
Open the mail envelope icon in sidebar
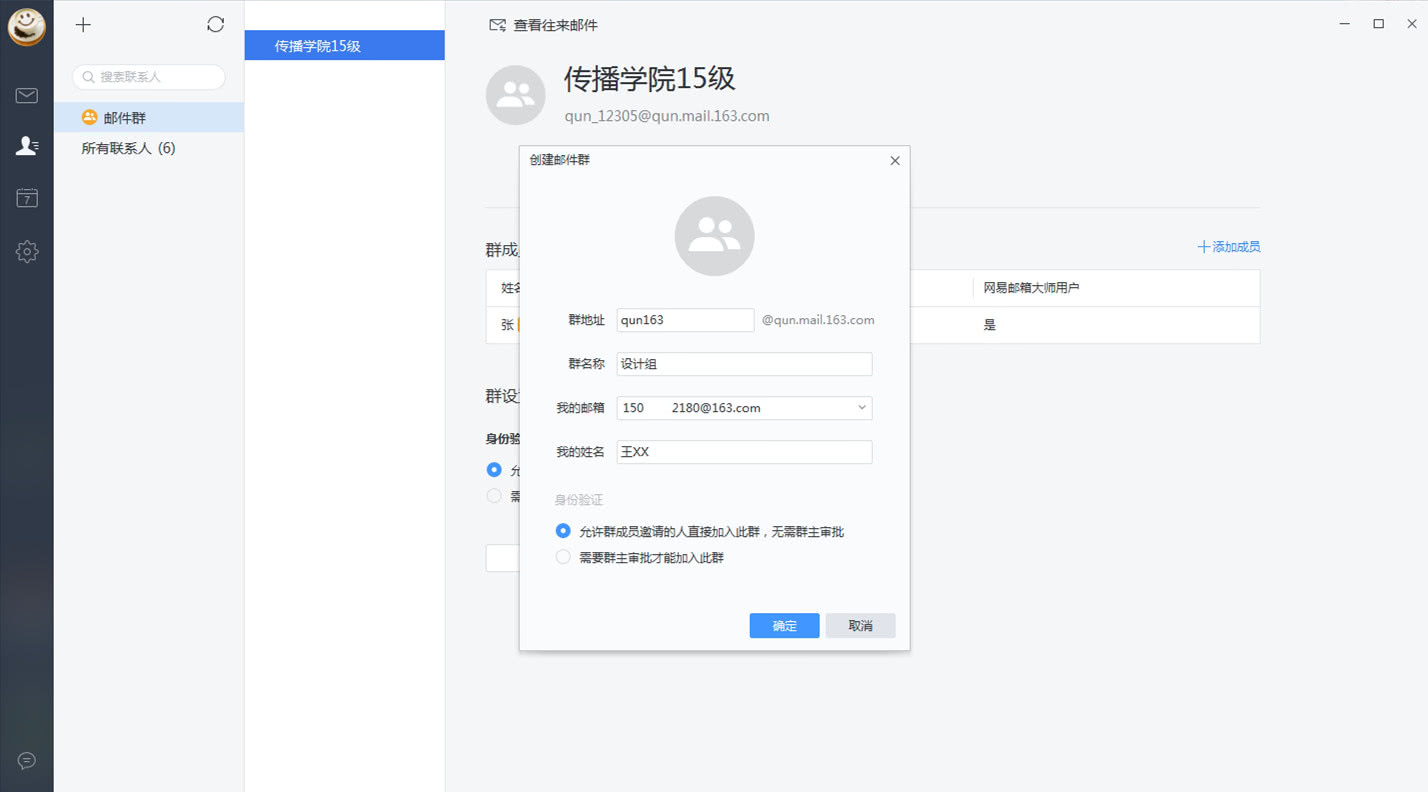point(26,95)
